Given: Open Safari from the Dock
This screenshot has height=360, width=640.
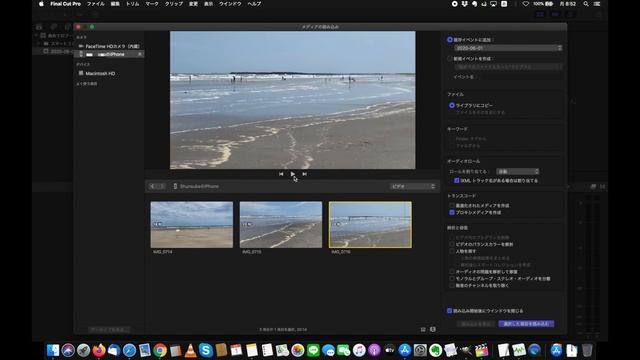Looking at the screenshot, I should (129, 350).
